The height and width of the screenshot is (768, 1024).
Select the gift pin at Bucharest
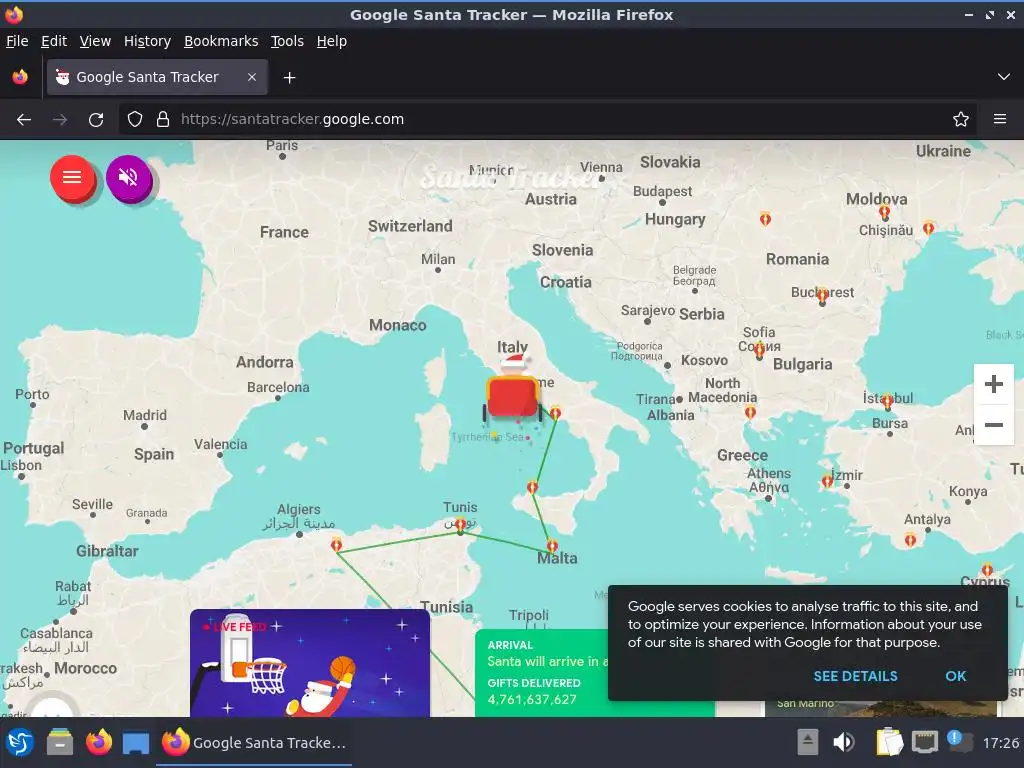pyautogui.click(x=823, y=295)
